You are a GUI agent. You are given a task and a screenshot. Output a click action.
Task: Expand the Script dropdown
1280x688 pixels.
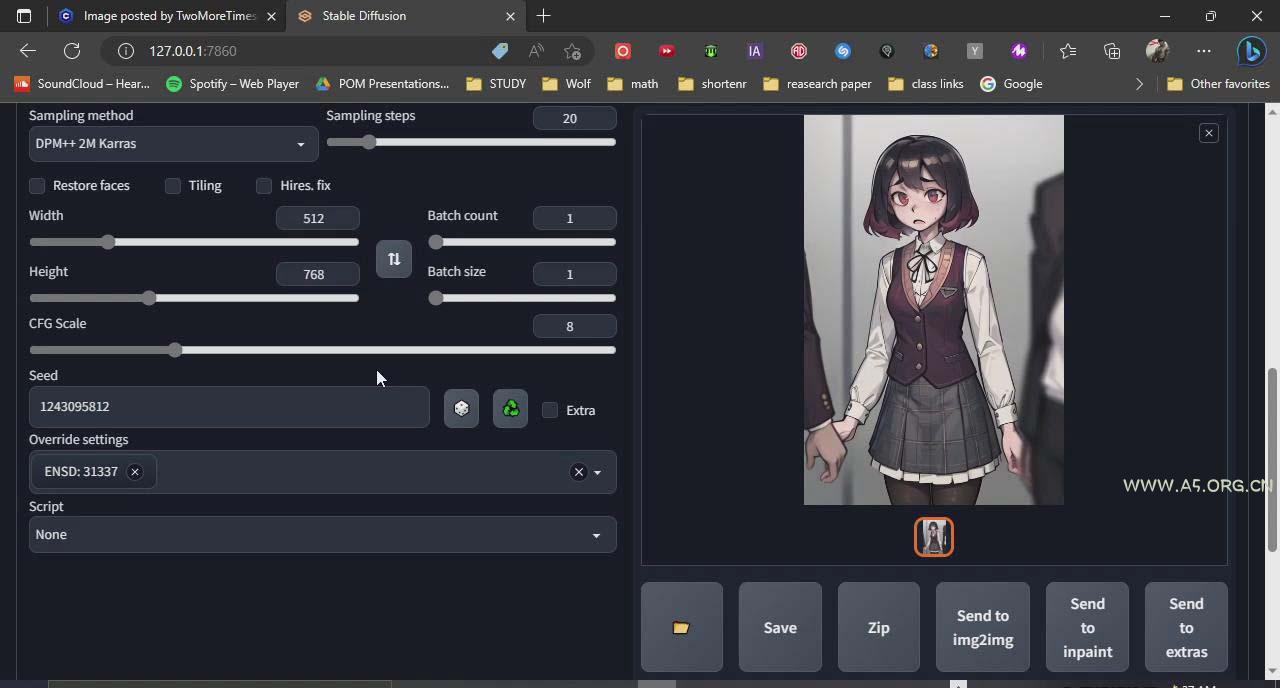(322, 535)
